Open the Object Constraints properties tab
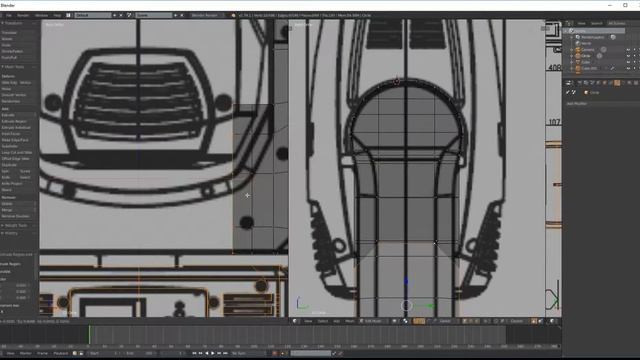Image resolution: width=640 pixels, height=360 pixels. click(611, 82)
